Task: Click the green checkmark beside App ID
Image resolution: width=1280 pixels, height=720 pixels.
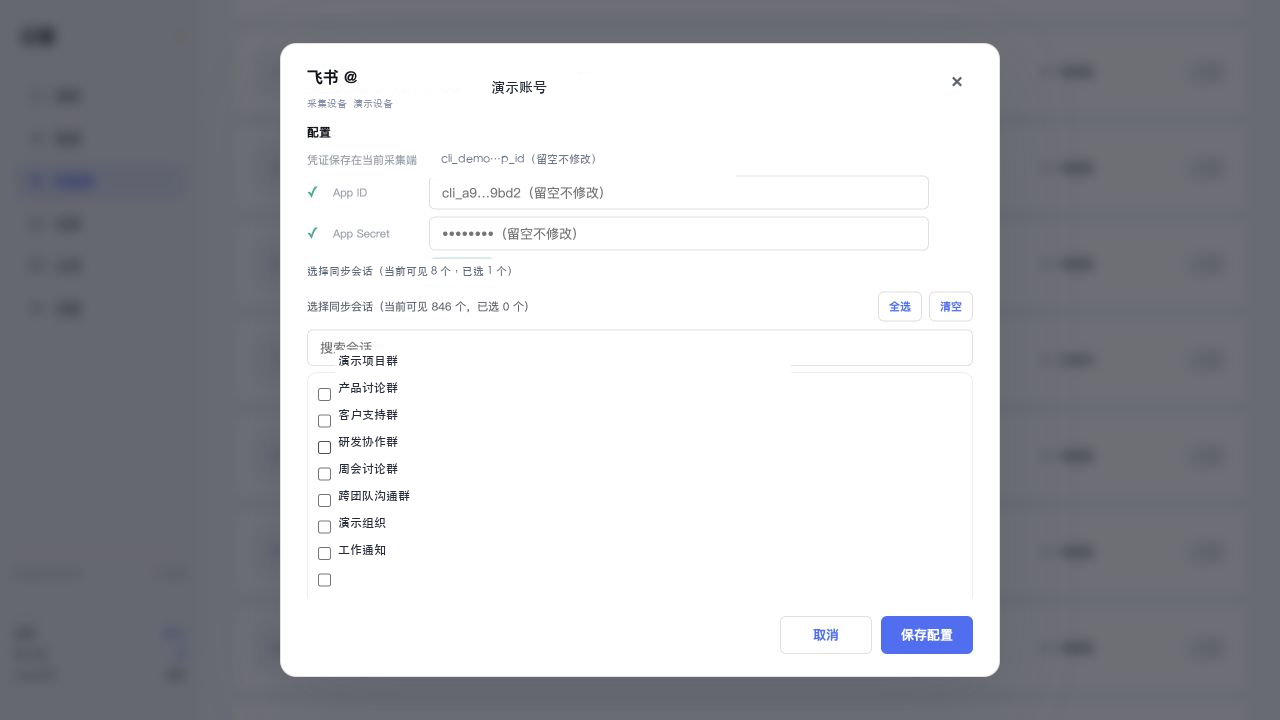Action: coord(313,192)
